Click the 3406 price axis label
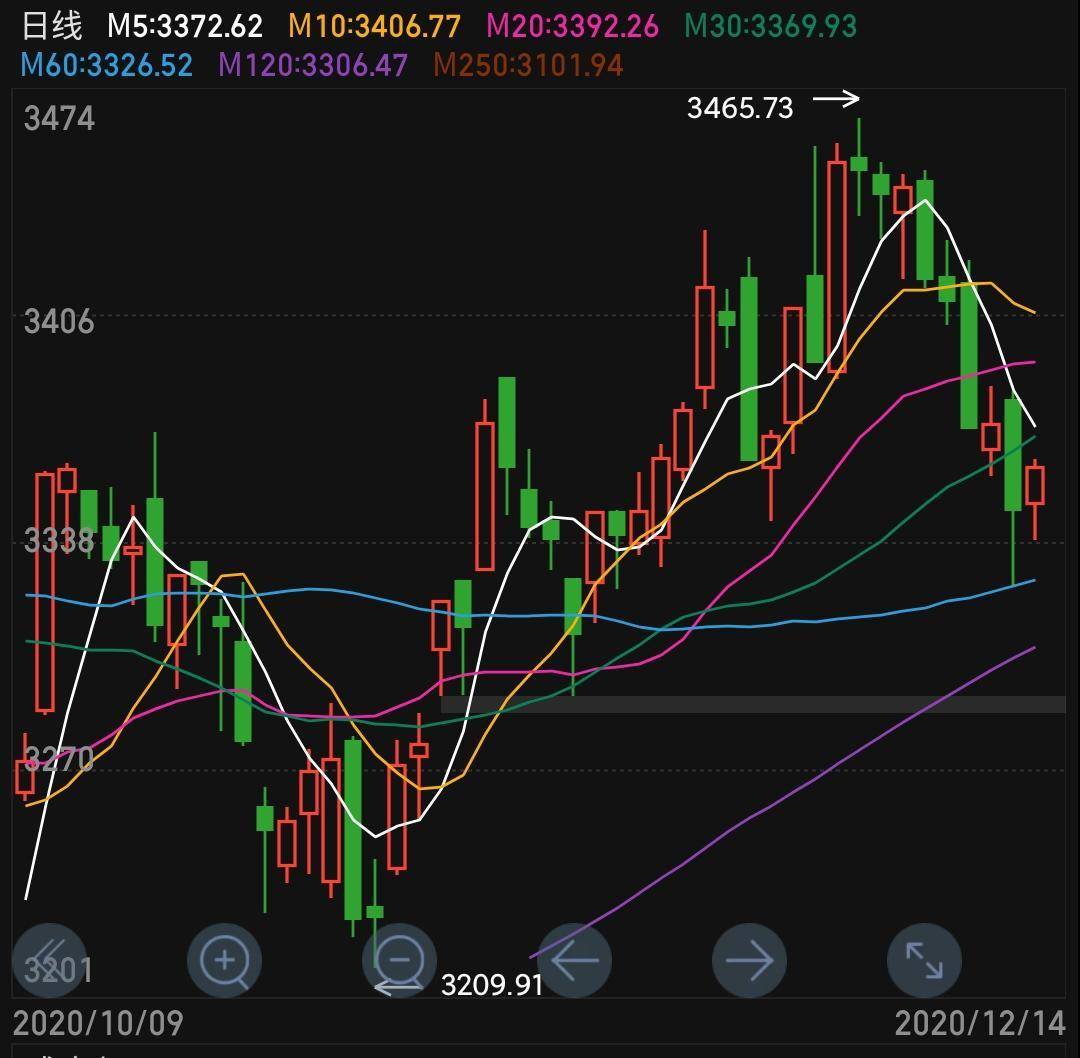 click(59, 322)
